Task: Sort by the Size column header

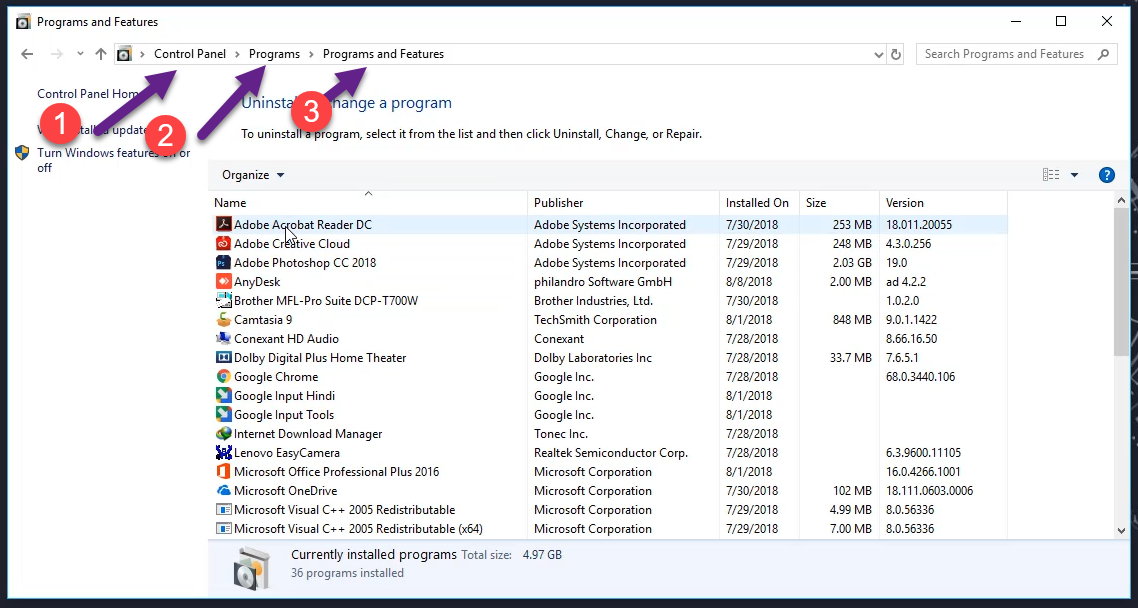Action: [x=839, y=202]
